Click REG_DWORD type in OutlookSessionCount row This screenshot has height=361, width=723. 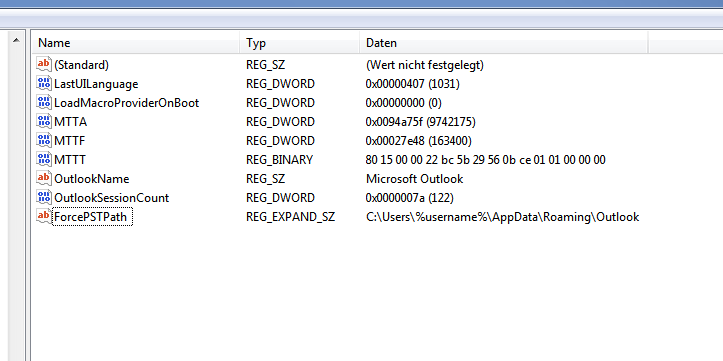tap(280, 198)
